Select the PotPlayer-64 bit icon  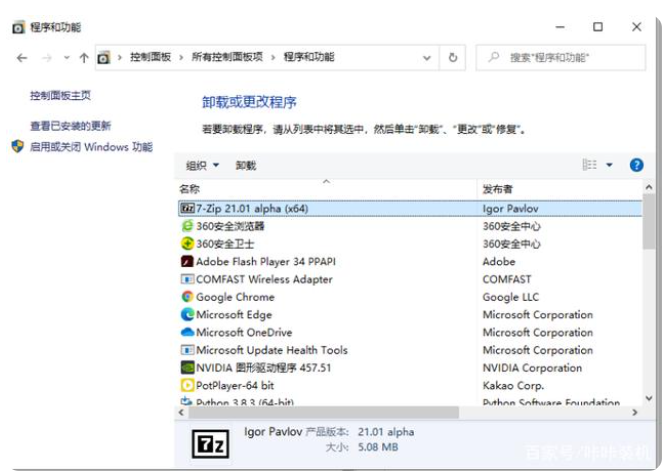click(x=187, y=386)
